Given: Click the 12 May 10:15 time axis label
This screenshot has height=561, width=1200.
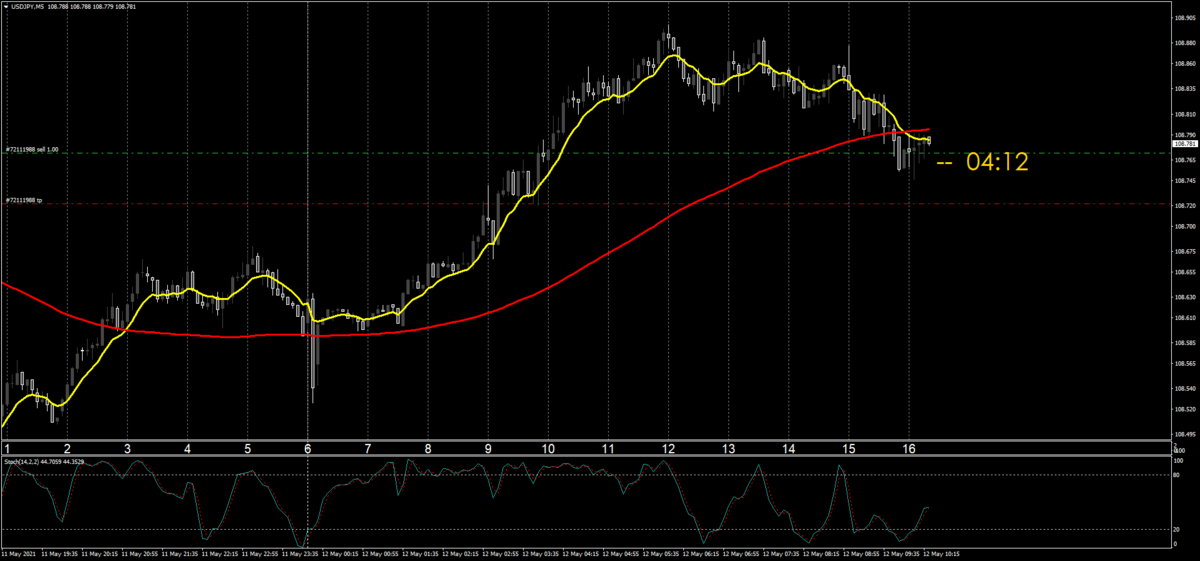Looking at the screenshot, I should click(x=941, y=554).
